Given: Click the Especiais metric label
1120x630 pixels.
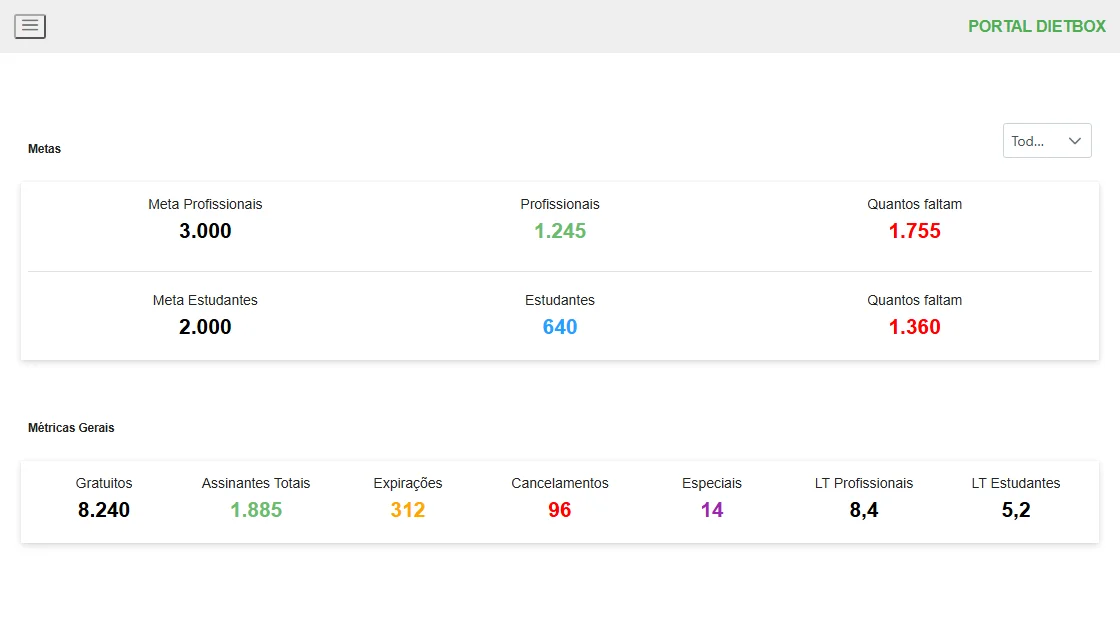Looking at the screenshot, I should click(x=712, y=483).
